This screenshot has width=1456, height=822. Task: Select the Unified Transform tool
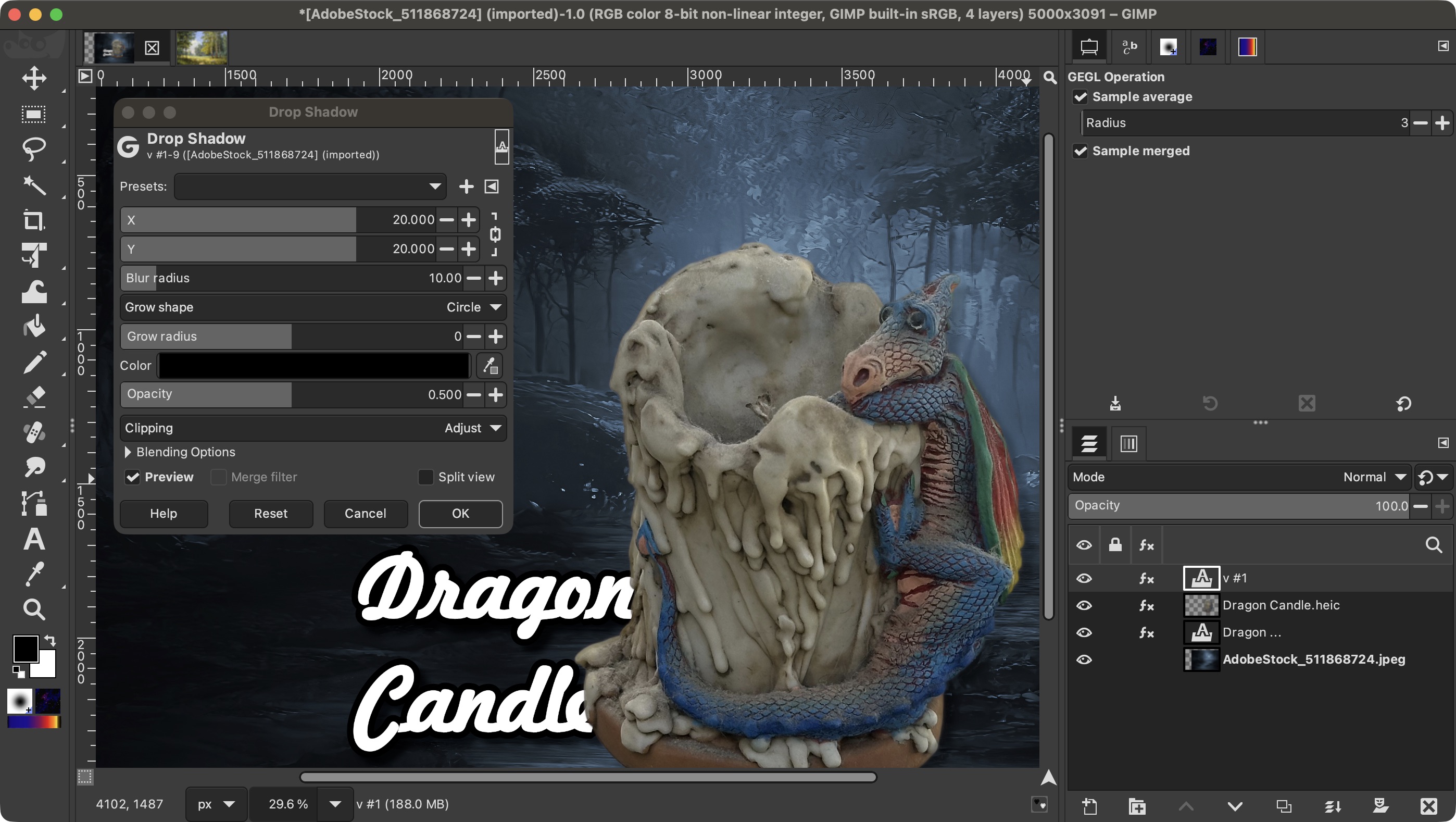click(34, 256)
